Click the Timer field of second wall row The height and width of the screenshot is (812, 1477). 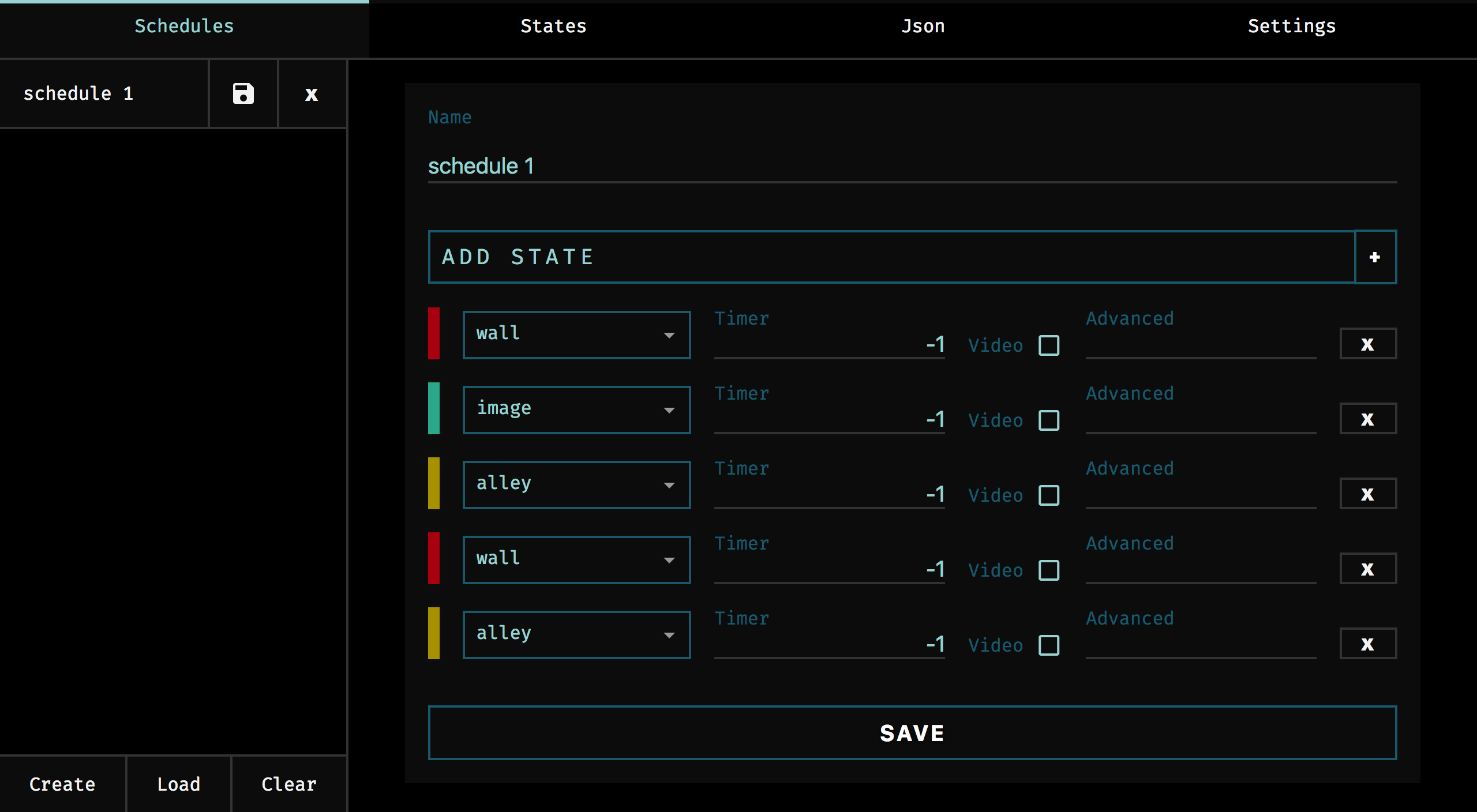(829, 570)
